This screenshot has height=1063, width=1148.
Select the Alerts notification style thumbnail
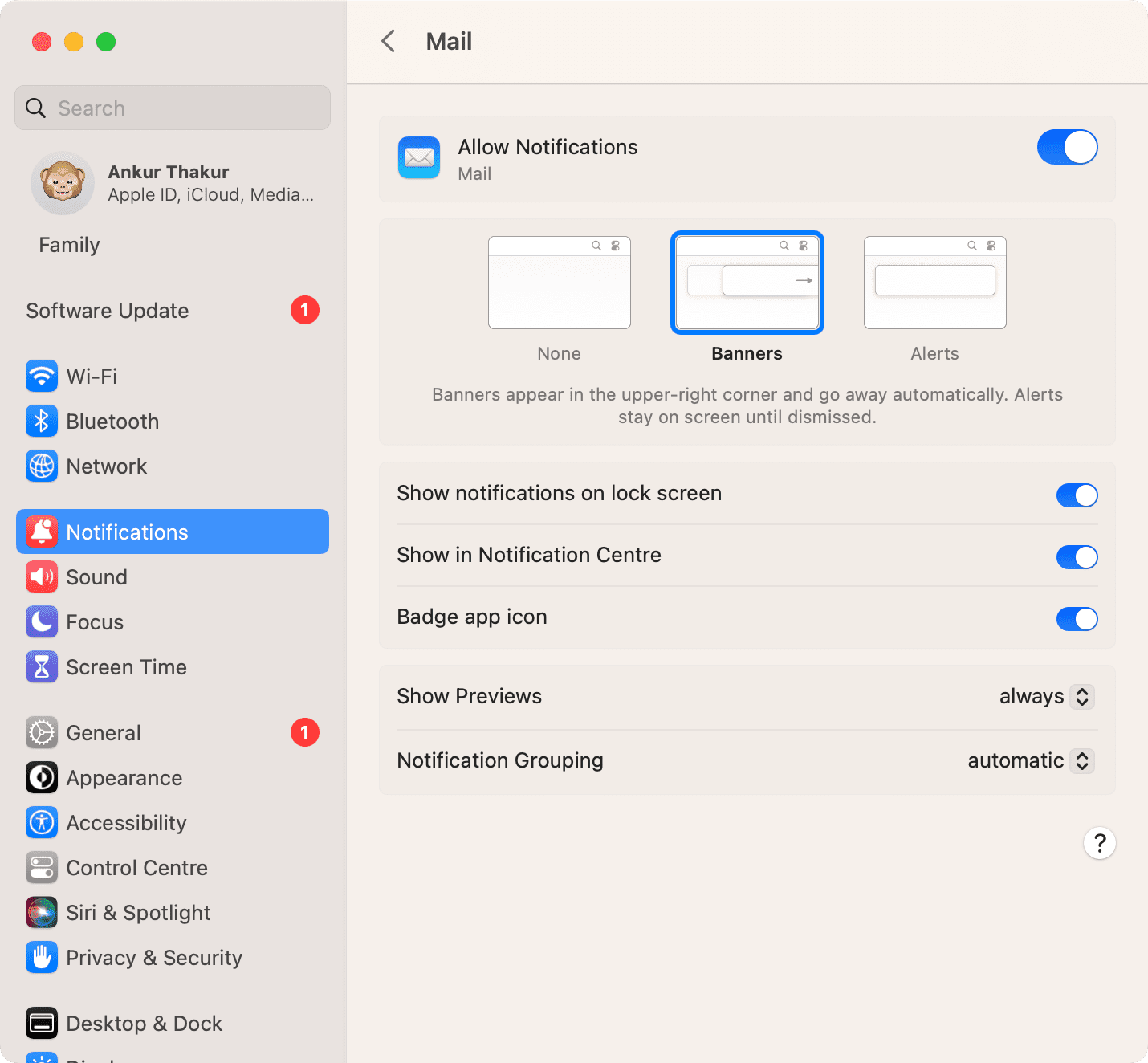point(935,283)
